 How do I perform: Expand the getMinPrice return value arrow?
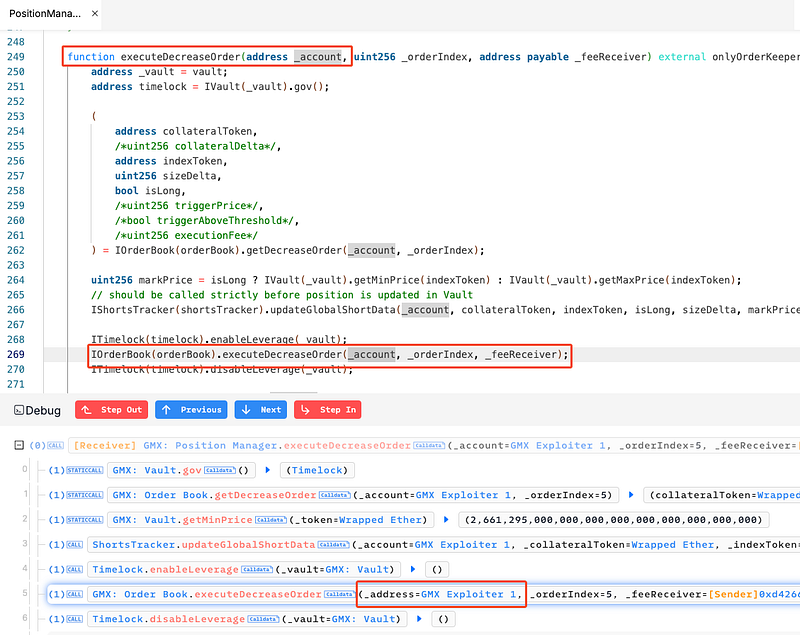tap(444, 520)
